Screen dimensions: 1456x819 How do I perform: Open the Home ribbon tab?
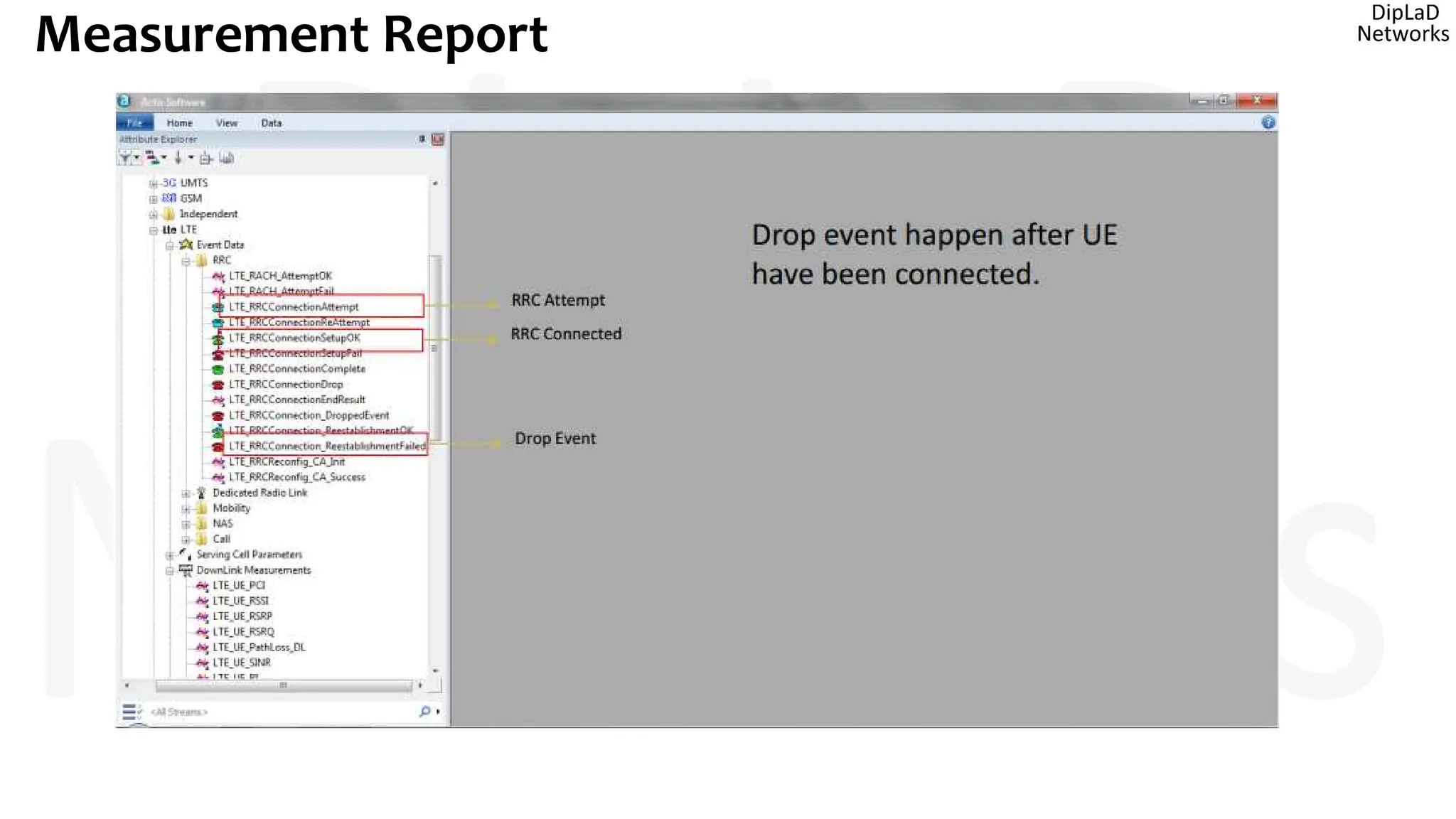pos(179,123)
